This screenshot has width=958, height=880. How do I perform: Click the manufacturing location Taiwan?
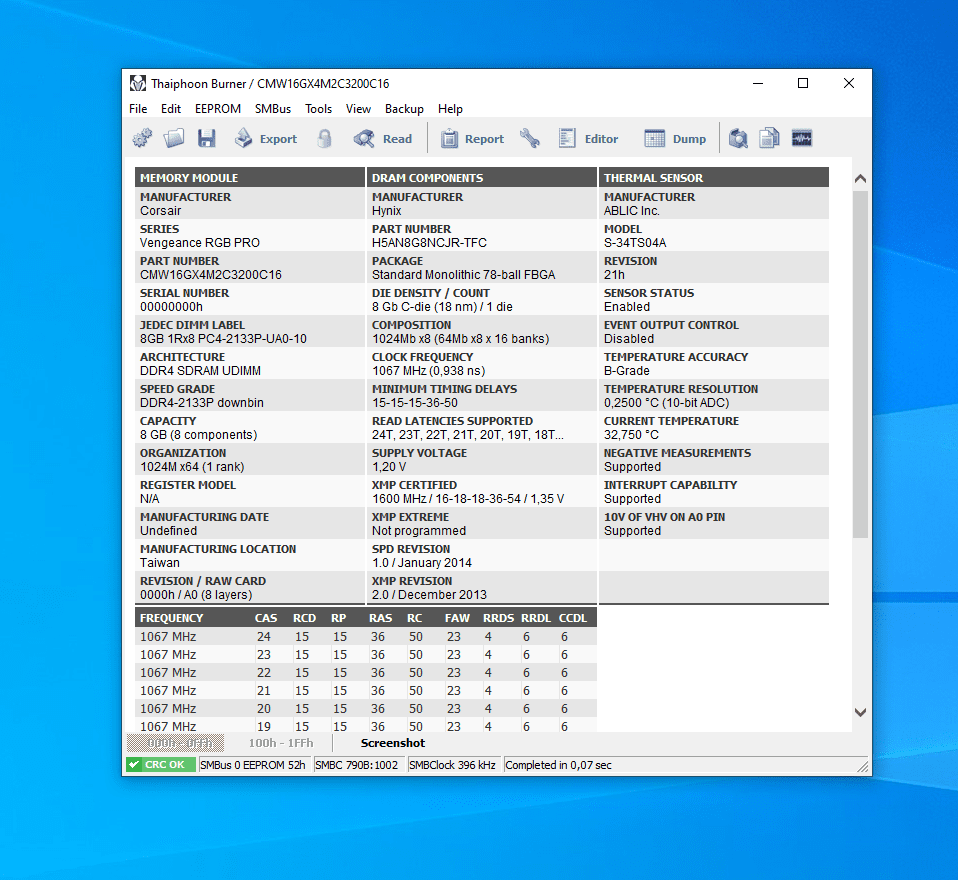tap(160, 563)
